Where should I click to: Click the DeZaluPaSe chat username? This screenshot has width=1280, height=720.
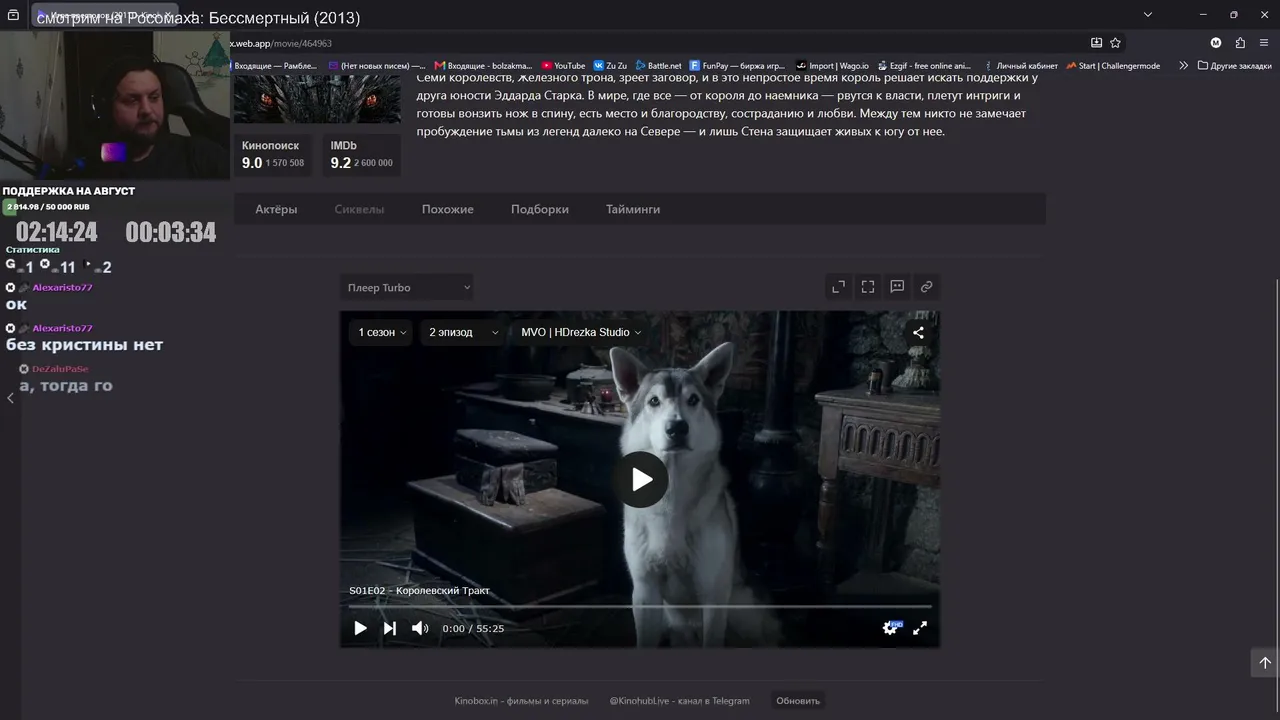(x=60, y=369)
